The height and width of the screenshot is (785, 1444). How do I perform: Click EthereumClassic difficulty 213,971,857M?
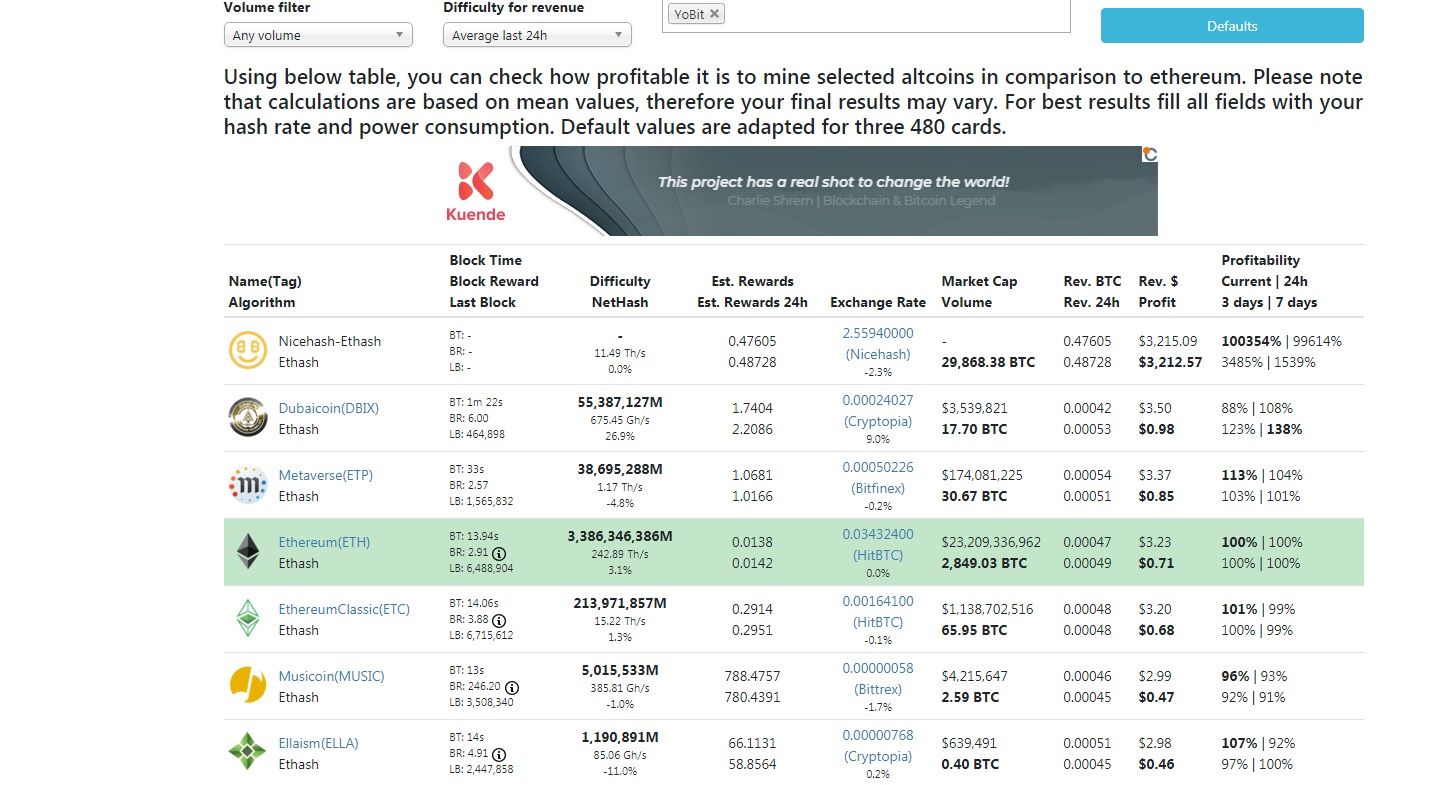[620, 603]
